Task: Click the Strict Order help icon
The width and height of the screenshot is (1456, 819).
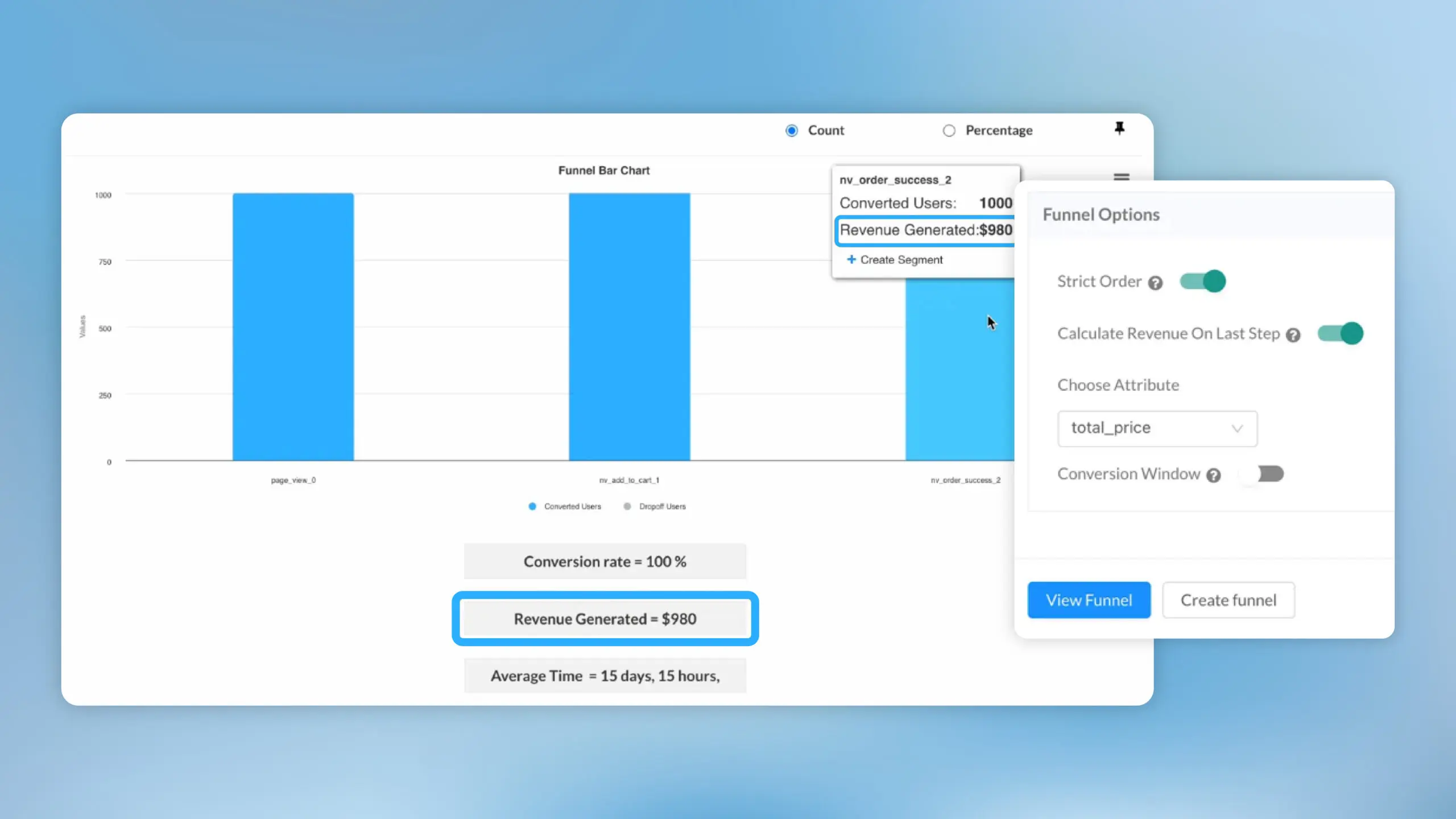Action: click(x=1155, y=283)
